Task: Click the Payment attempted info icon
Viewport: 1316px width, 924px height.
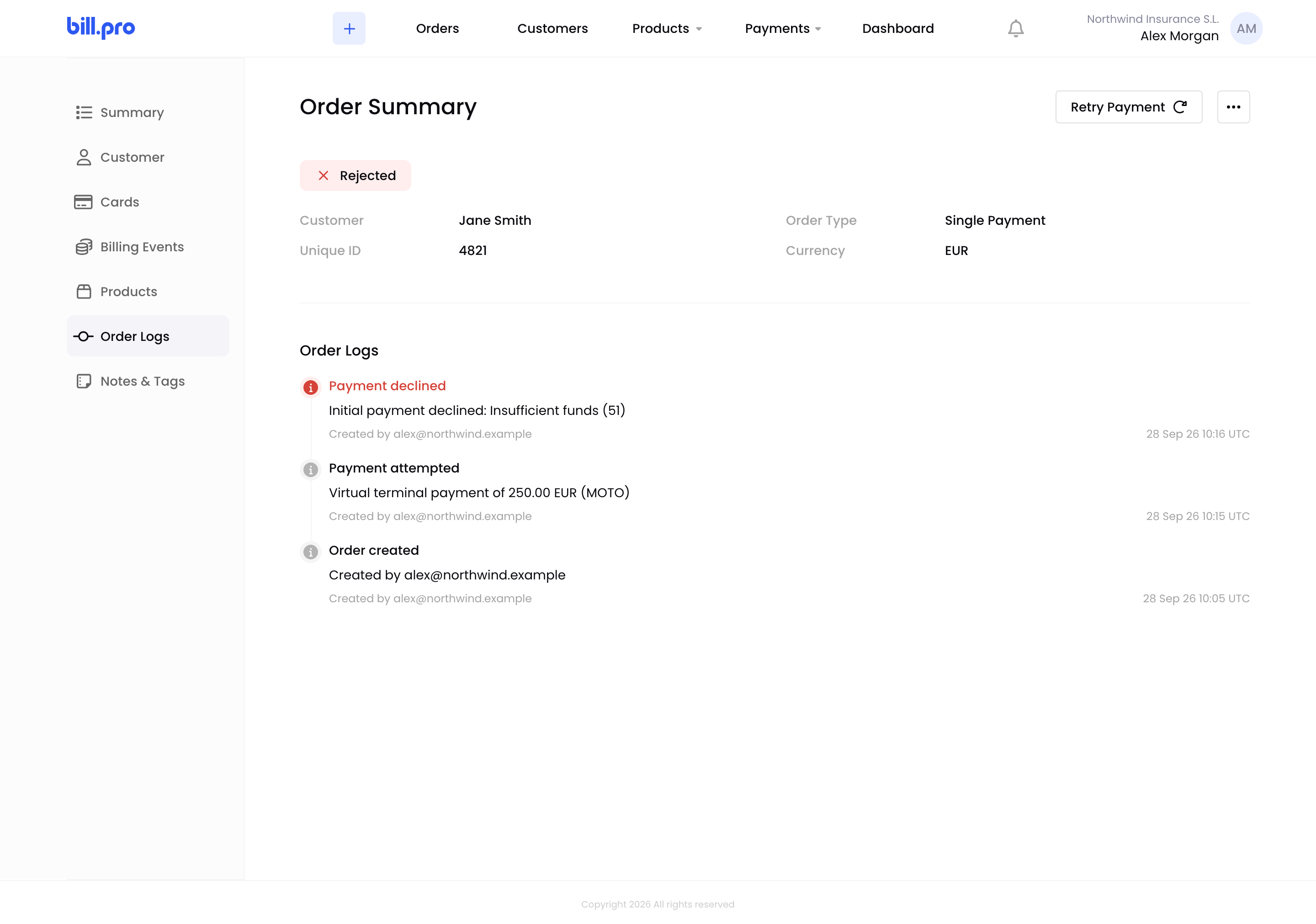Action: (311, 469)
